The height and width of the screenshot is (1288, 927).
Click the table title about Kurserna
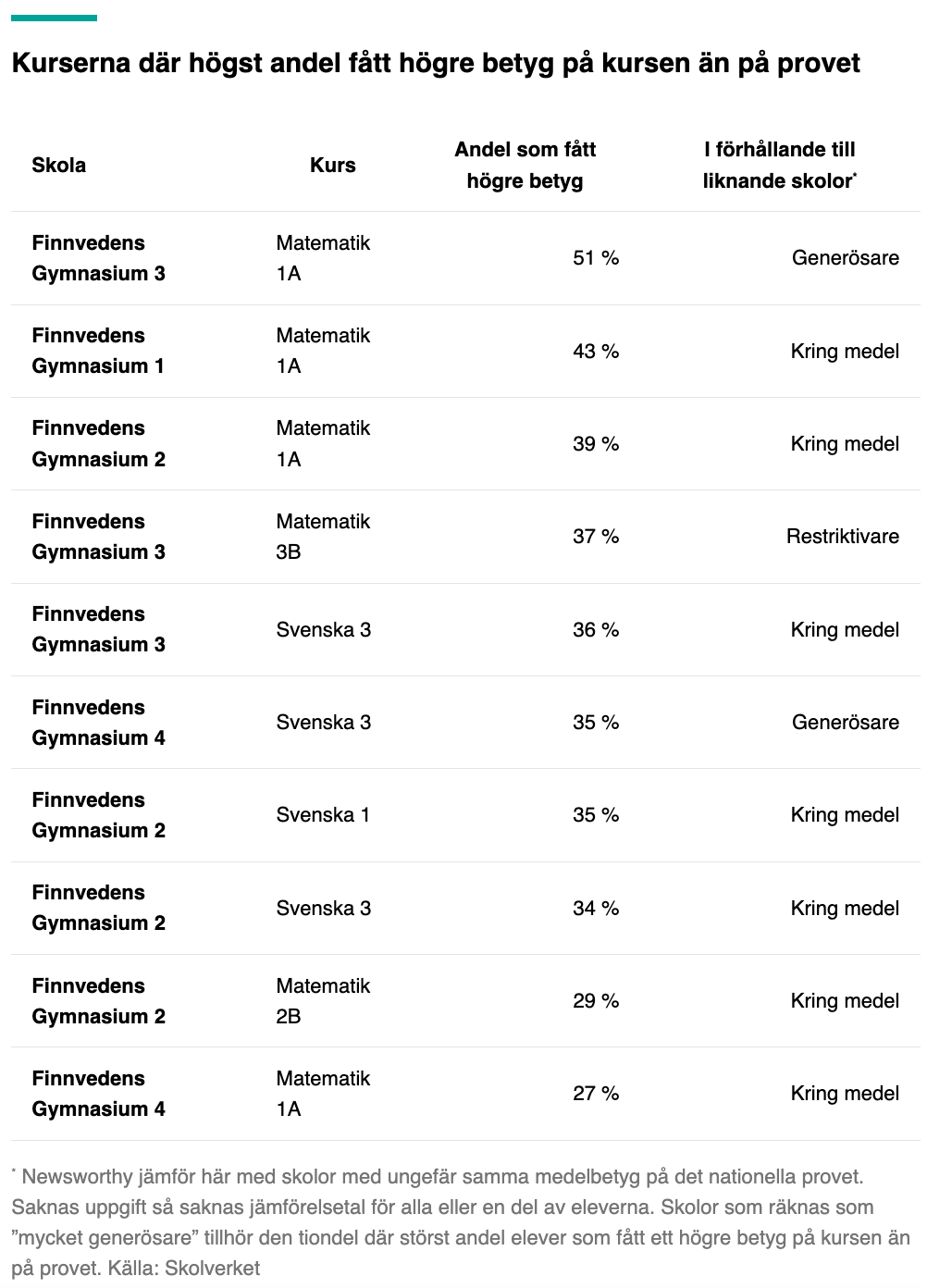pos(436,63)
